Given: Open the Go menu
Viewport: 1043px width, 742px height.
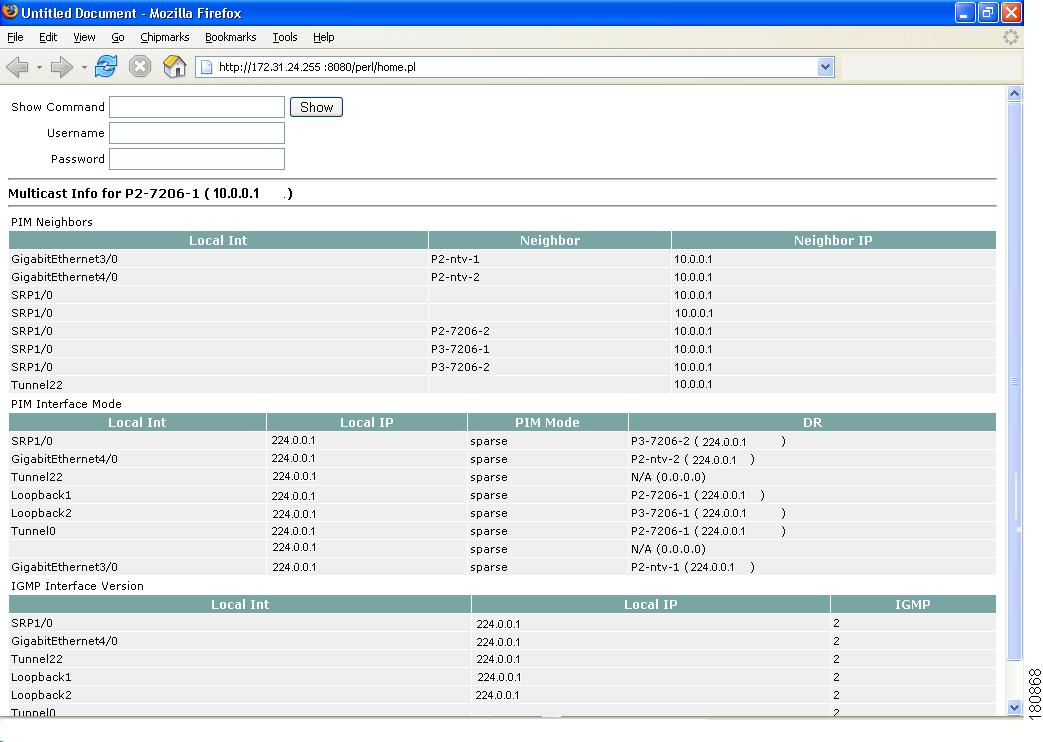Looking at the screenshot, I should pyautogui.click(x=117, y=37).
